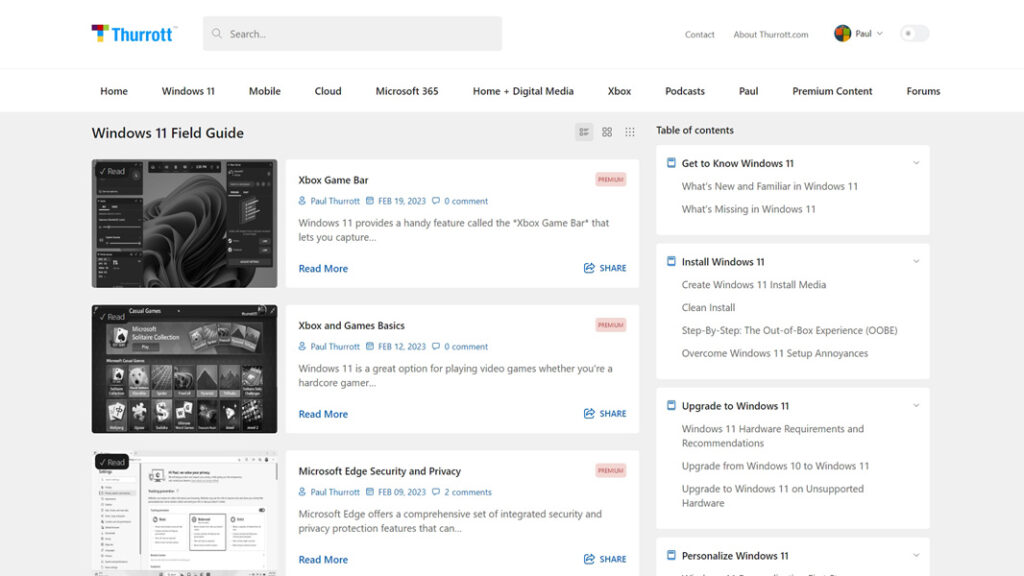Viewport: 1024px width, 576px height.
Task: Collapse the Install Windows 11 section
Action: pyautogui.click(x=917, y=261)
